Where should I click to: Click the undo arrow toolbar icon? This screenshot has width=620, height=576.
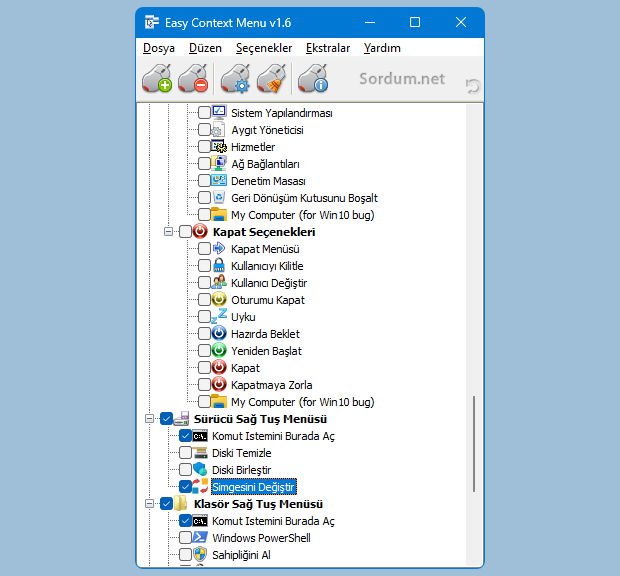472,87
